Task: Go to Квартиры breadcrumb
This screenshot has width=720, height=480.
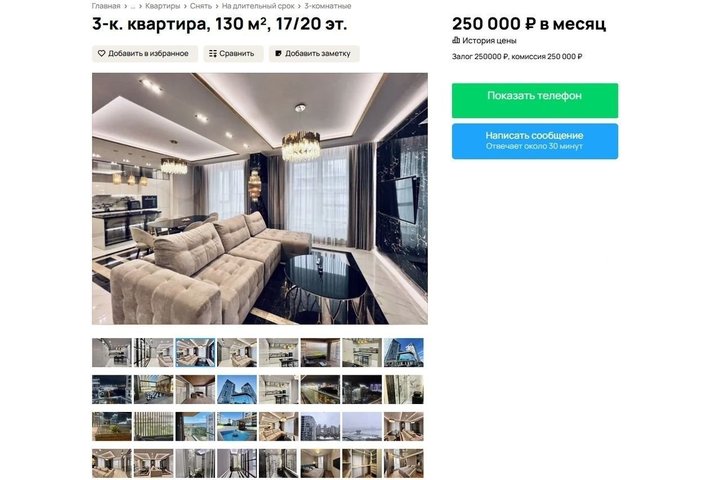Action: [x=163, y=6]
